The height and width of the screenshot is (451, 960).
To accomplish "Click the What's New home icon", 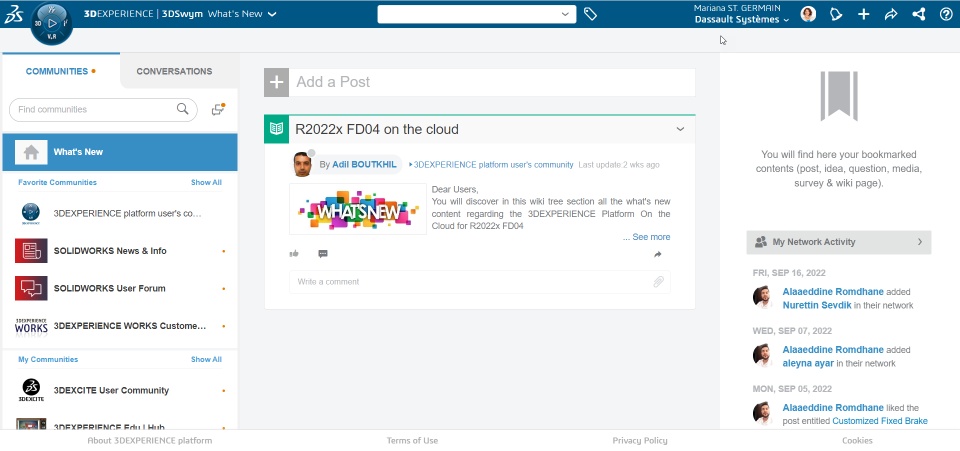I will tap(31, 152).
